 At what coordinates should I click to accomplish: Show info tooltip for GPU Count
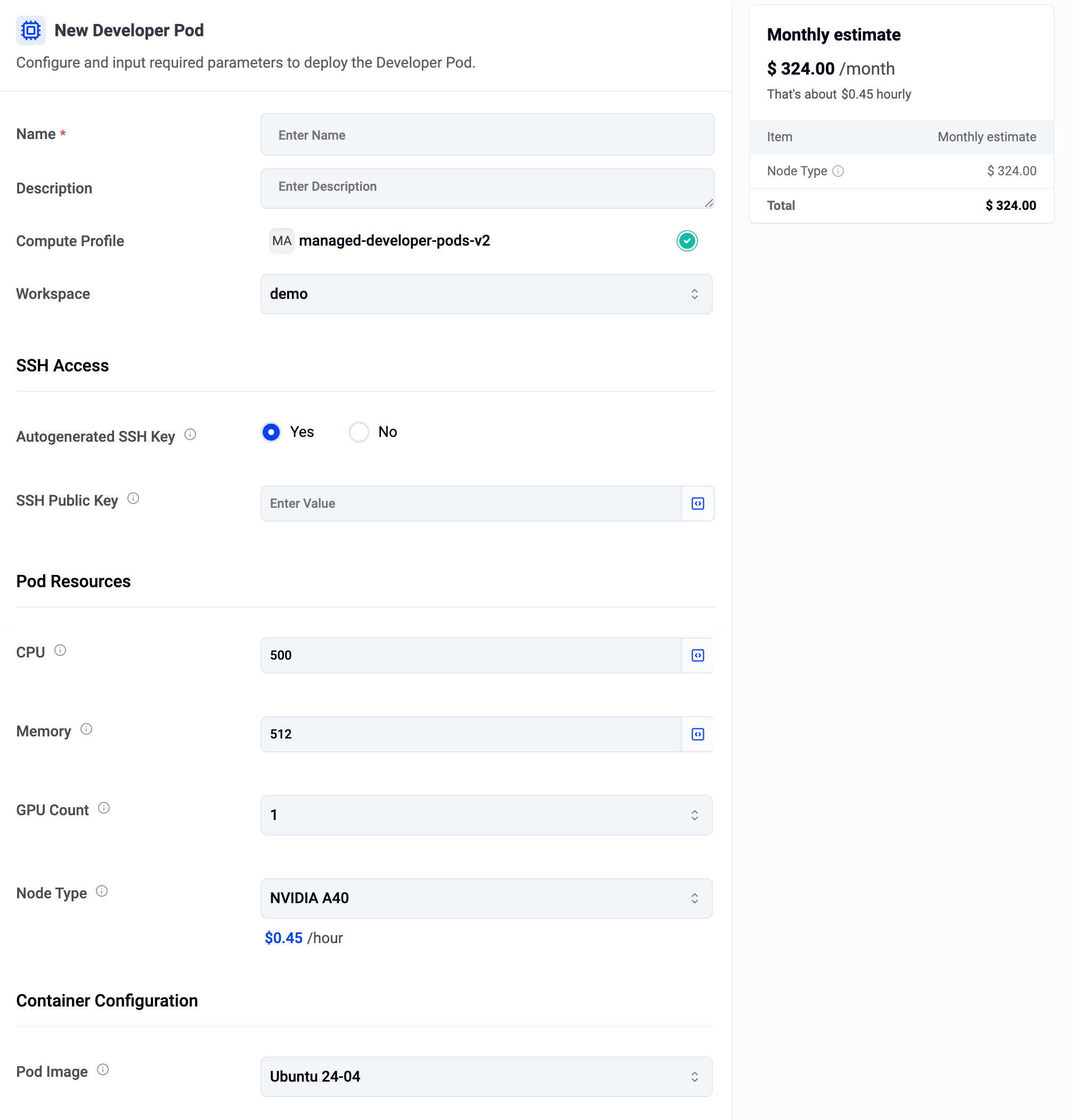104,808
